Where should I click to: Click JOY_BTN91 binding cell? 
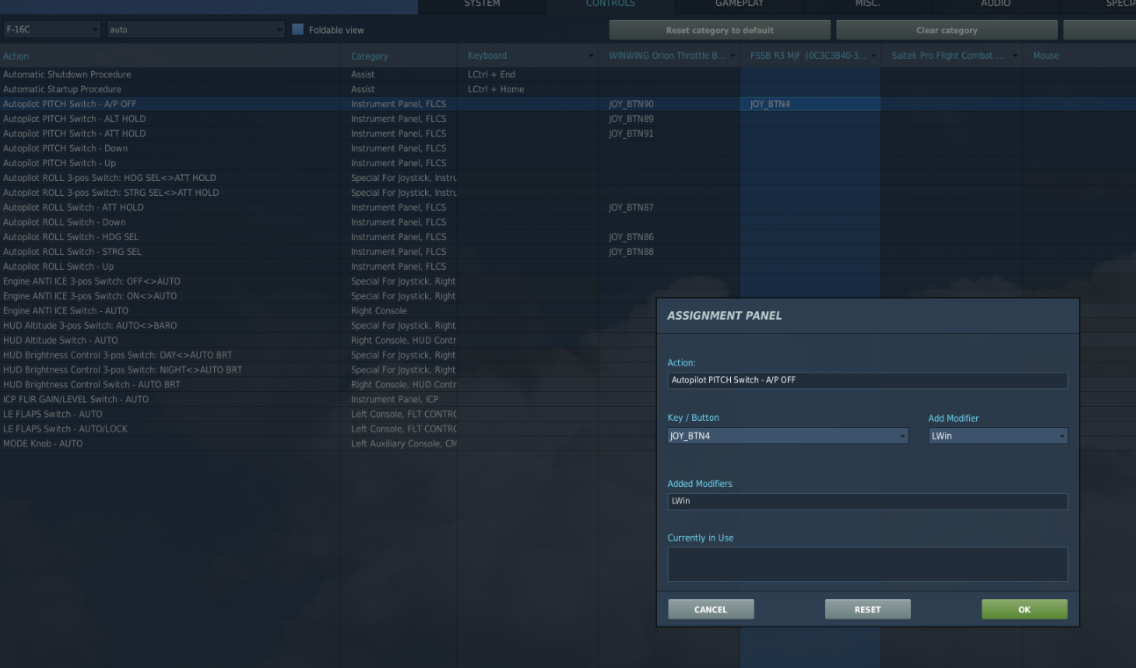click(669, 133)
